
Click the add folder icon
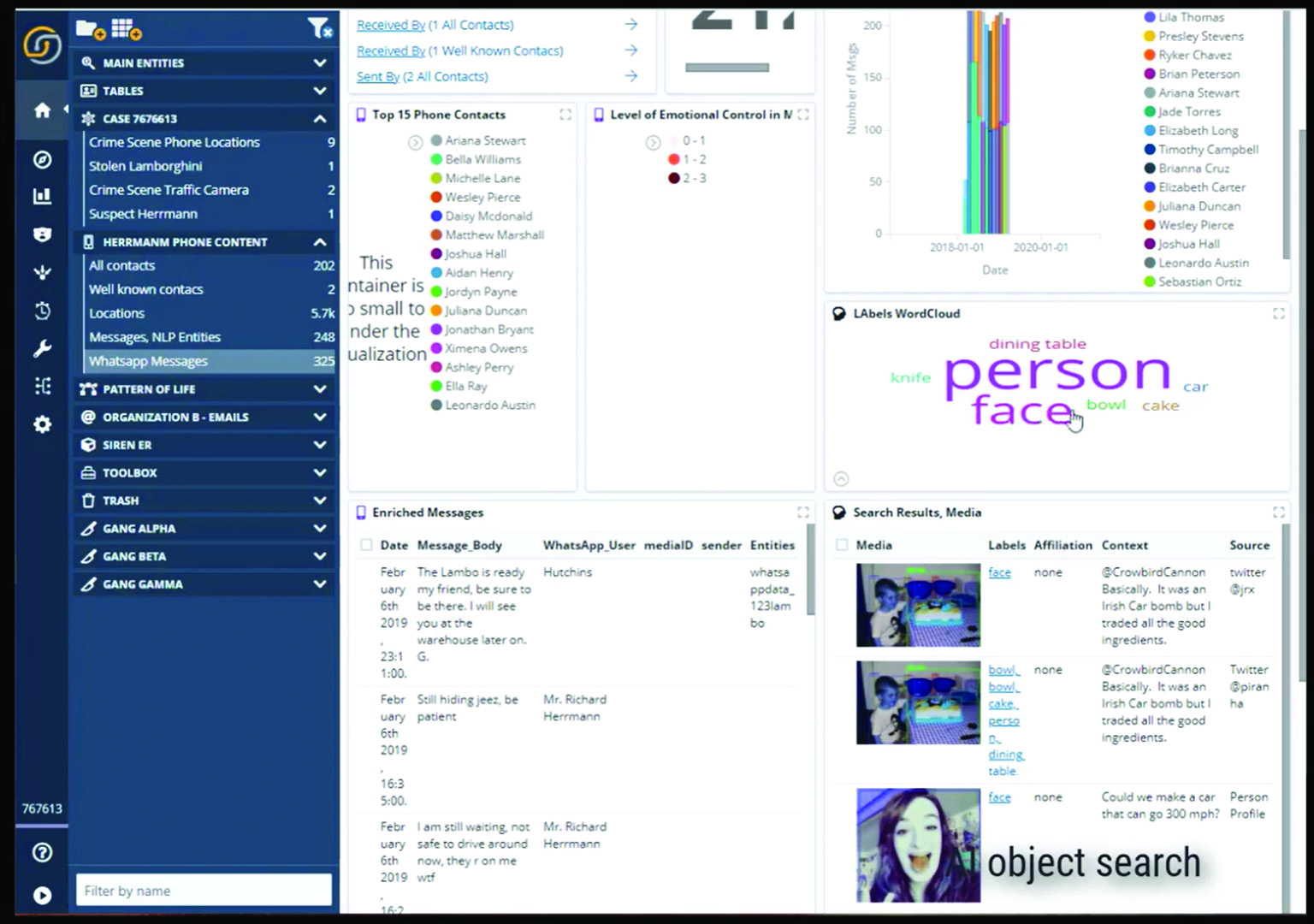[x=90, y=30]
